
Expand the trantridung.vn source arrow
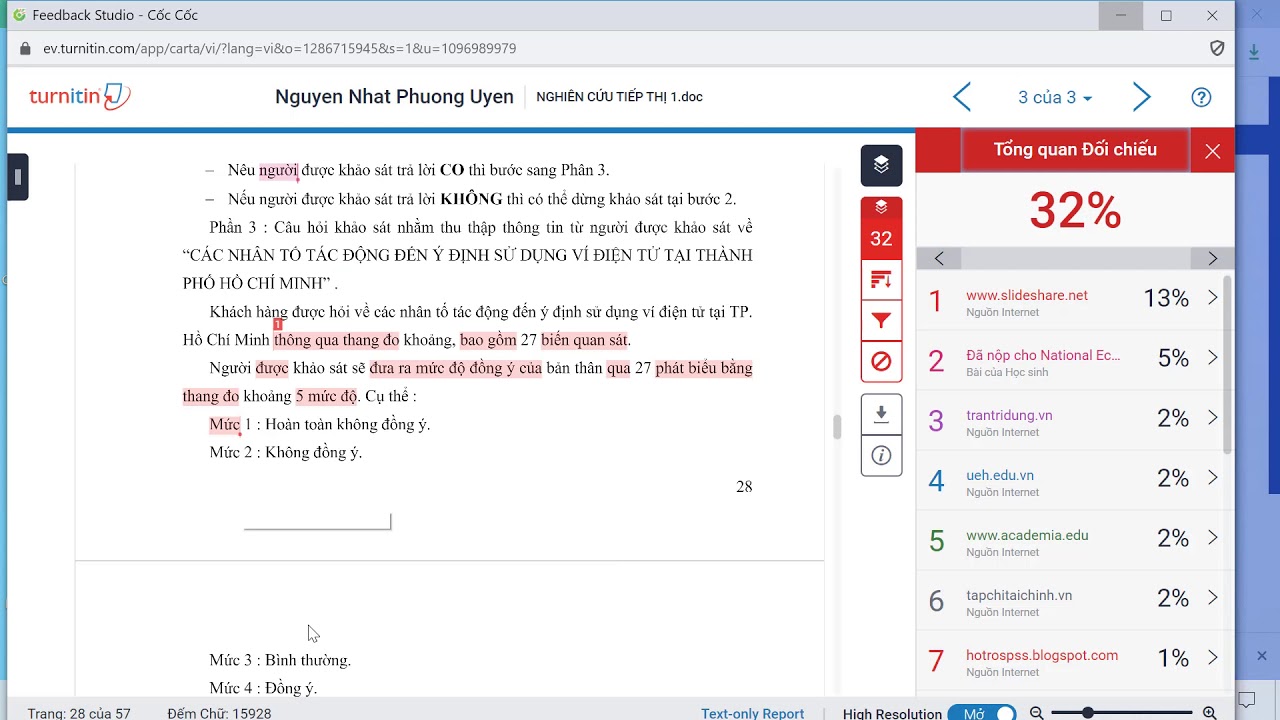tap(1213, 417)
